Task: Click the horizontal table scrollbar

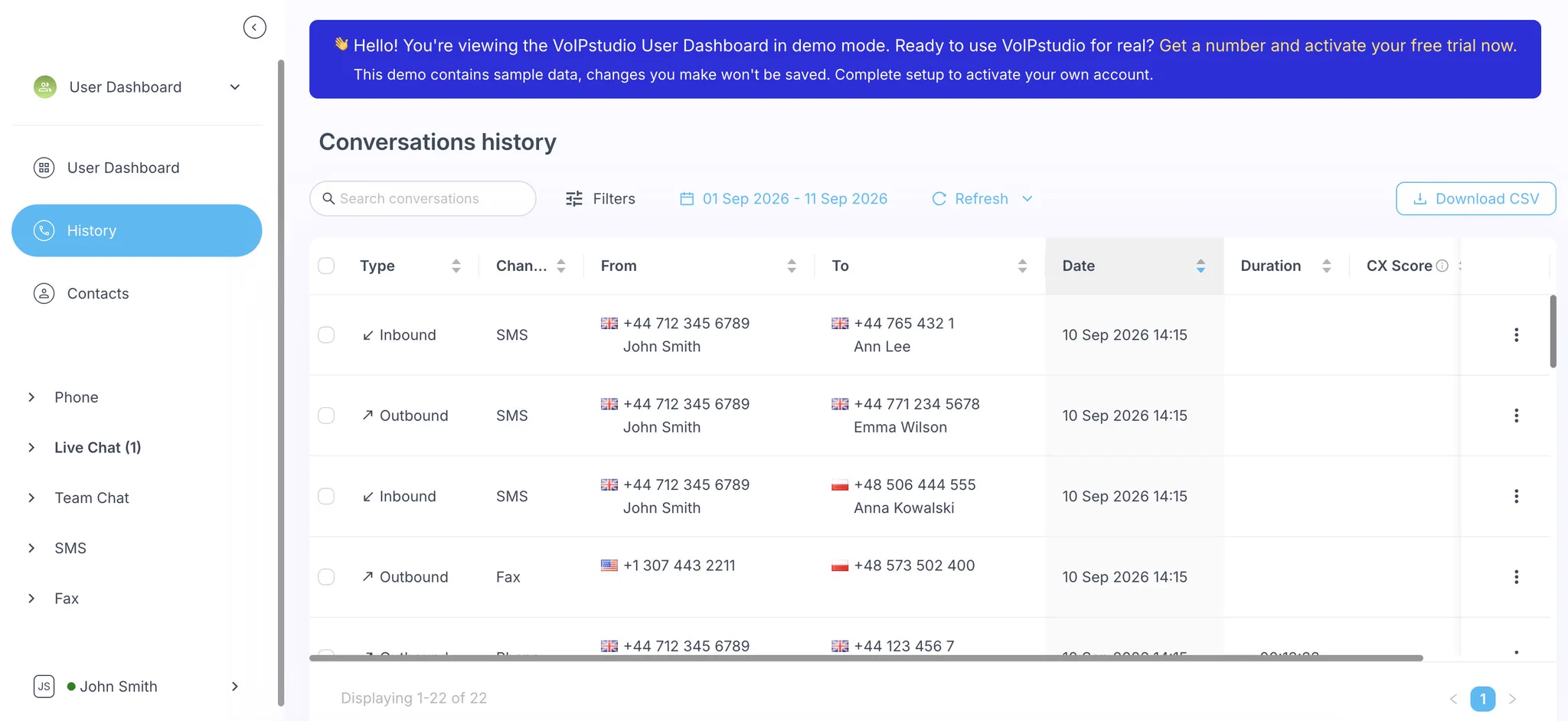Action: [x=866, y=658]
